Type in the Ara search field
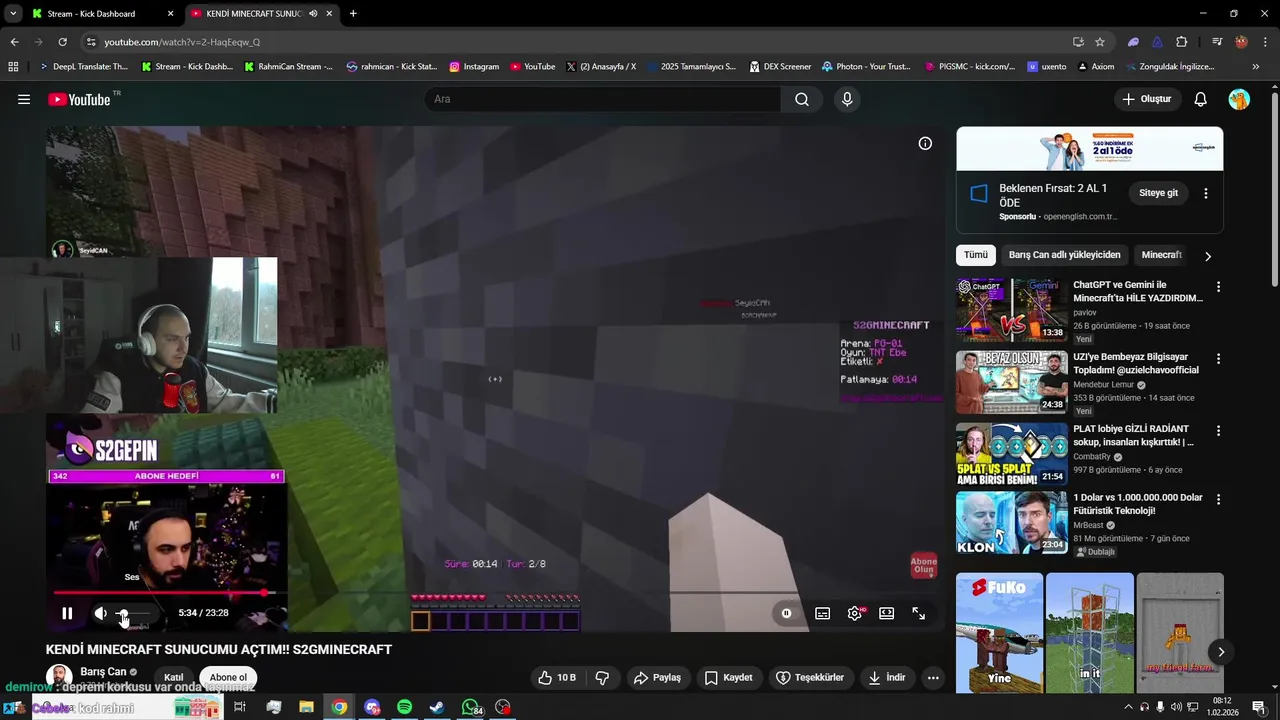 point(603,99)
